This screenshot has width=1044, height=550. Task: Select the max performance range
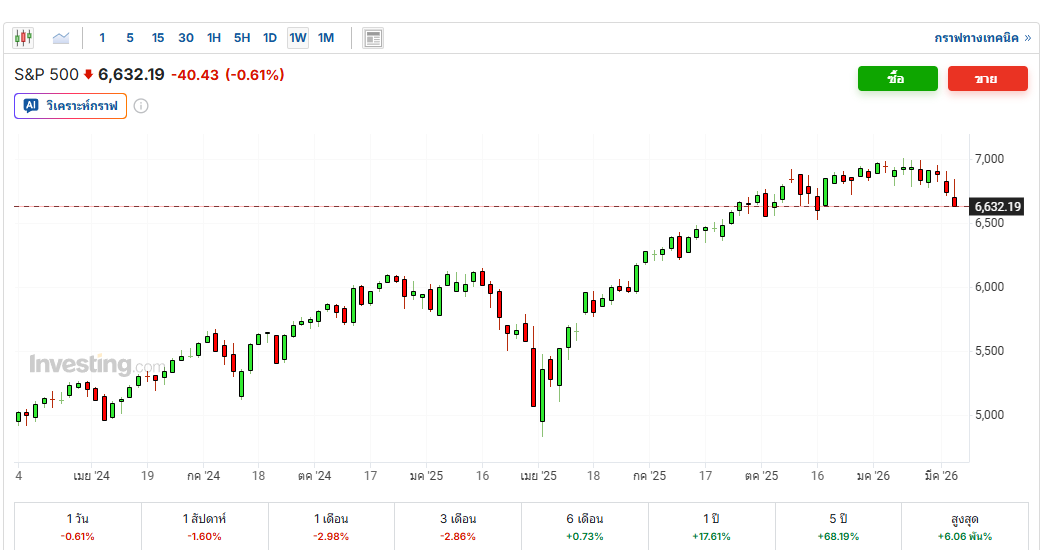point(964,526)
